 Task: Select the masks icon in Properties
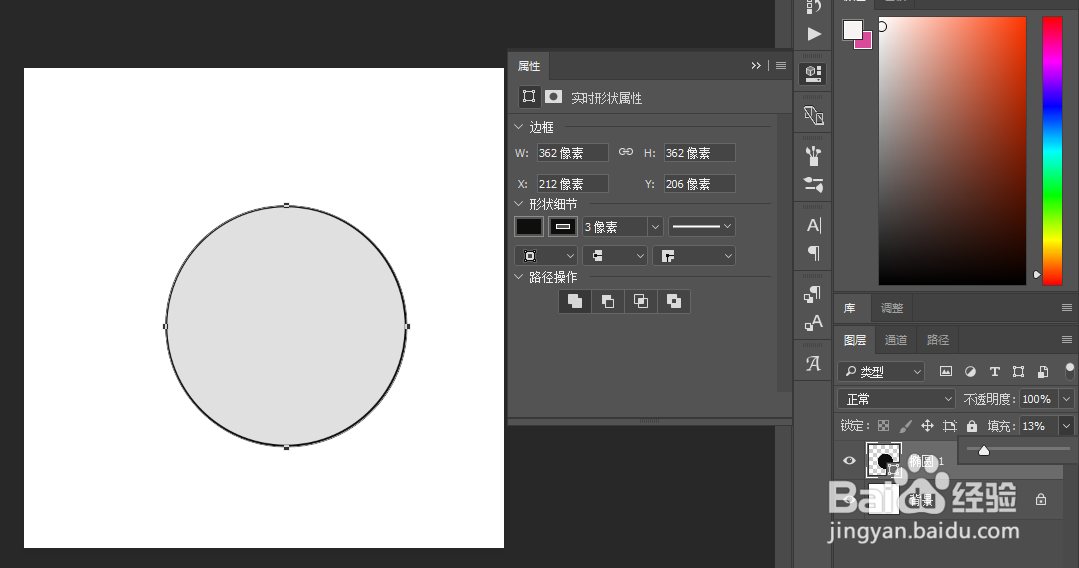tap(553, 96)
